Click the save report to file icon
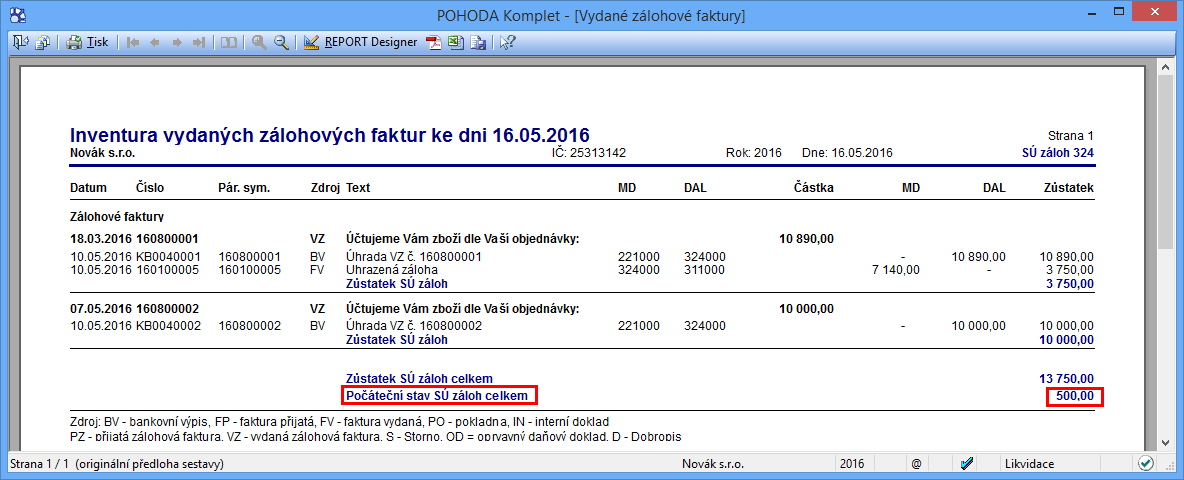Screen dimensions: 1184x480 coord(478,42)
